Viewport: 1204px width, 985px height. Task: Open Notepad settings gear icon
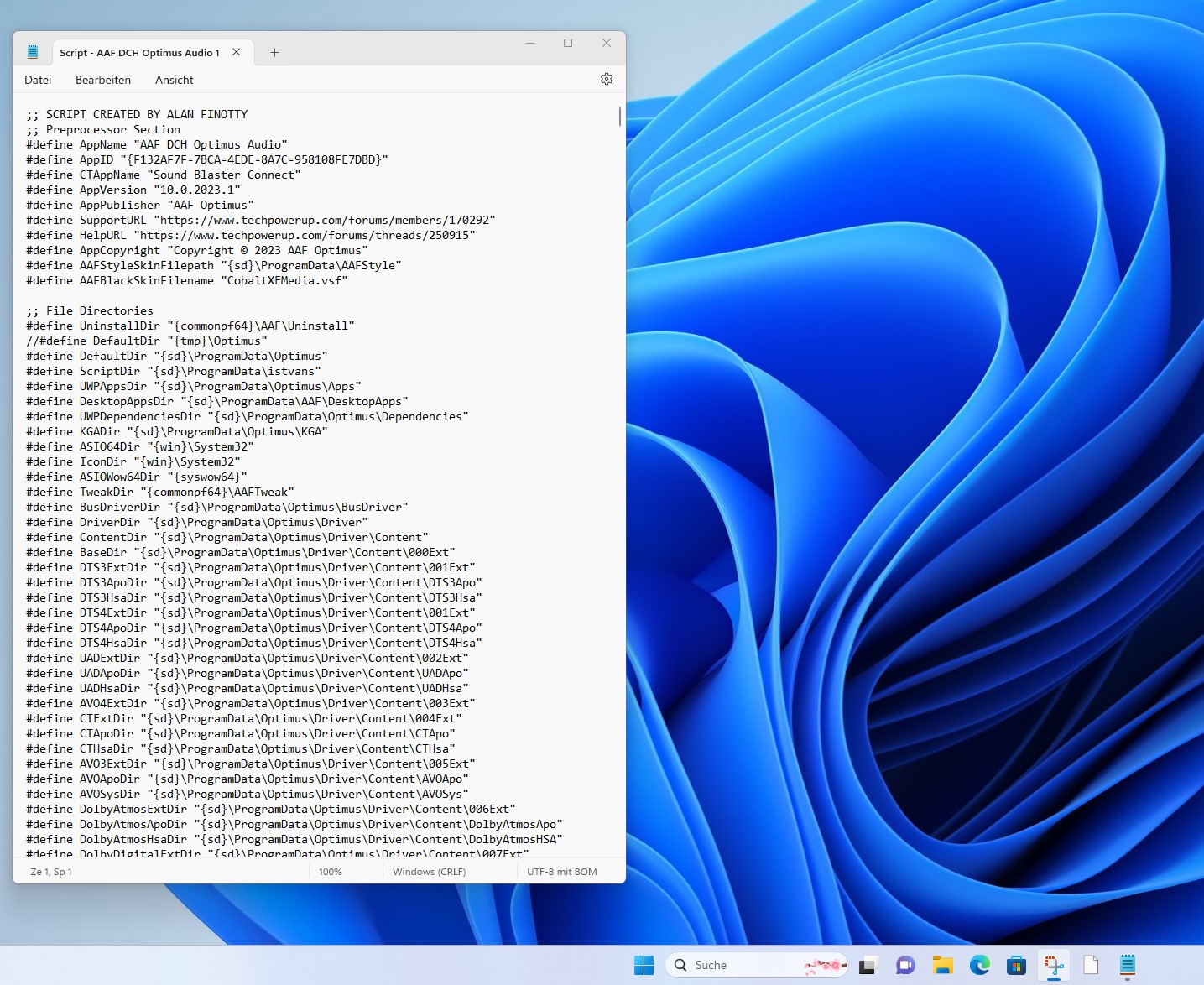tap(607, 79)
